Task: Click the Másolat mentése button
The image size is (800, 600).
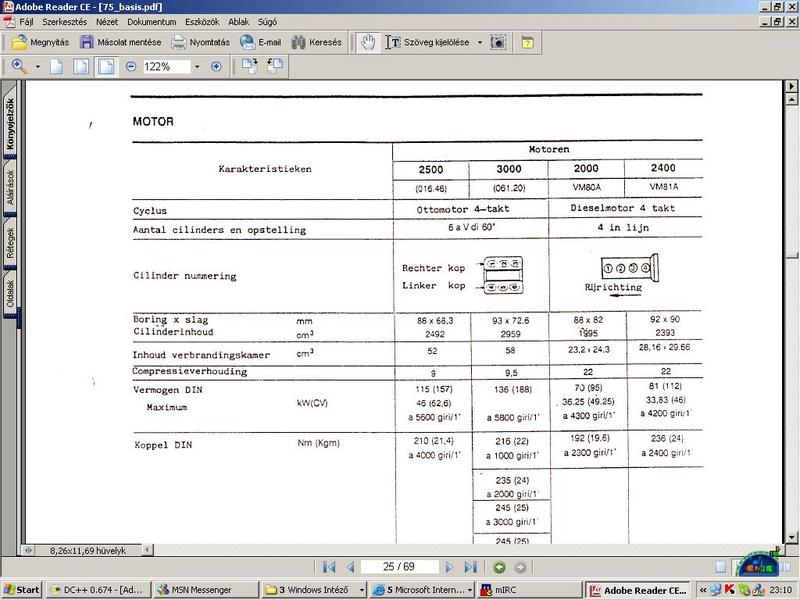Action: pyautogui.click(x=119, y=43)
